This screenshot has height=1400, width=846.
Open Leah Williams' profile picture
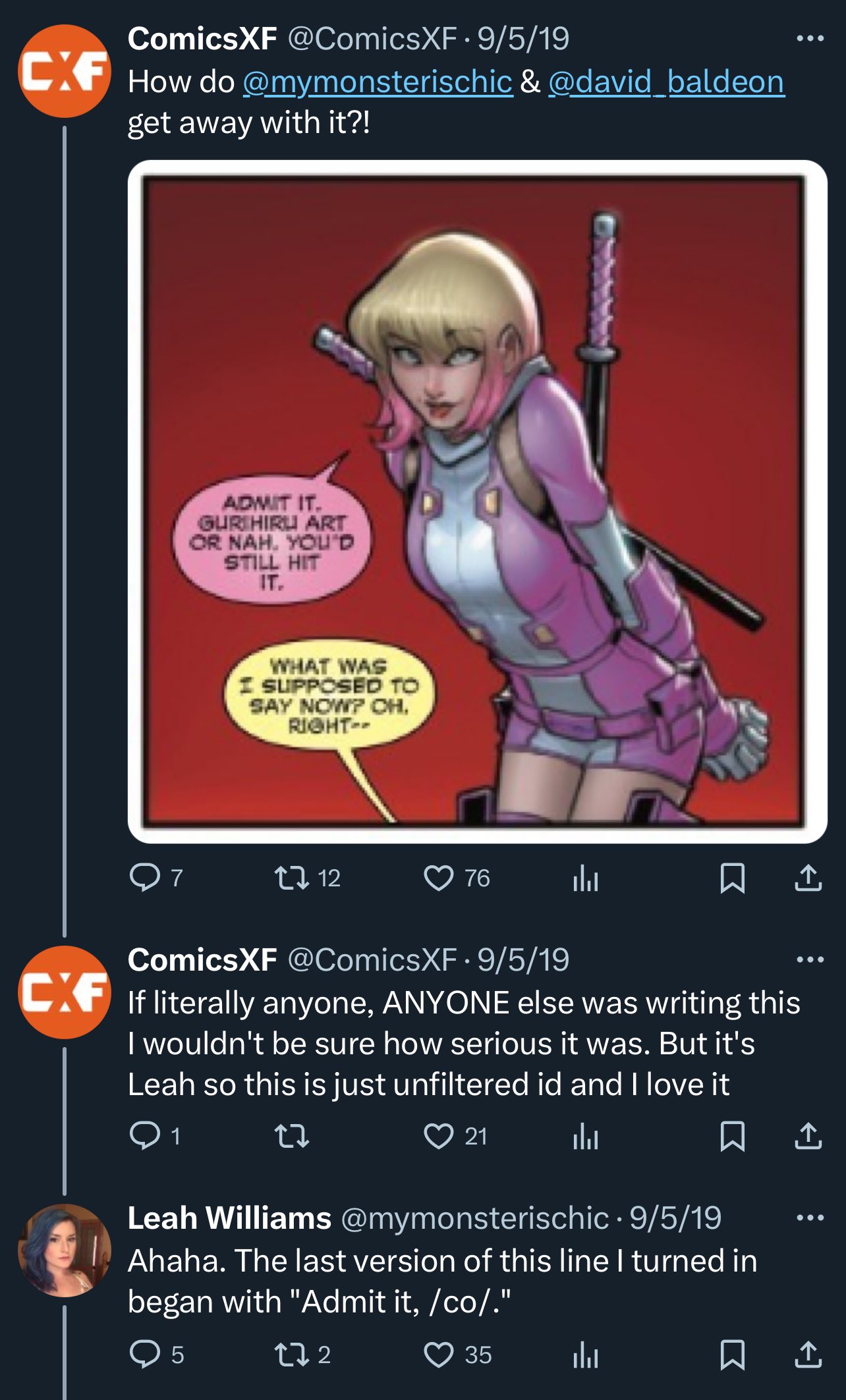tap(65, 1251)
